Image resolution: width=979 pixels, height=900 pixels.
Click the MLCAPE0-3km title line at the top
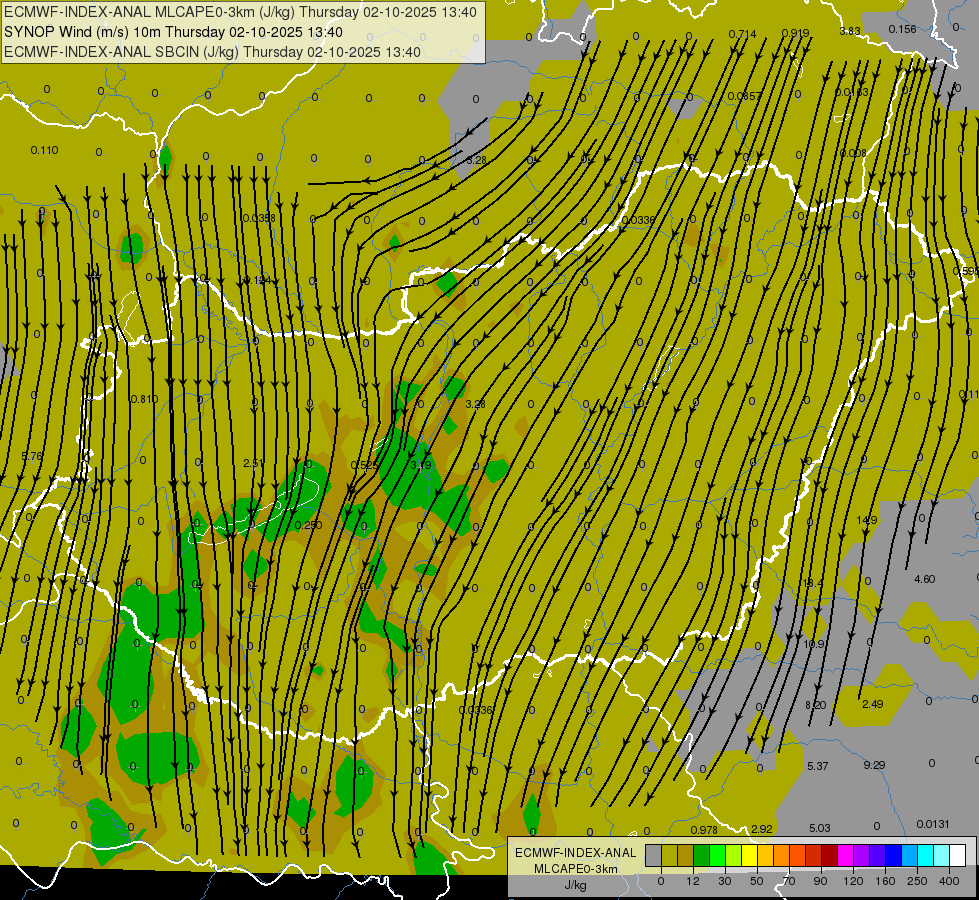[x=240, y=12]
